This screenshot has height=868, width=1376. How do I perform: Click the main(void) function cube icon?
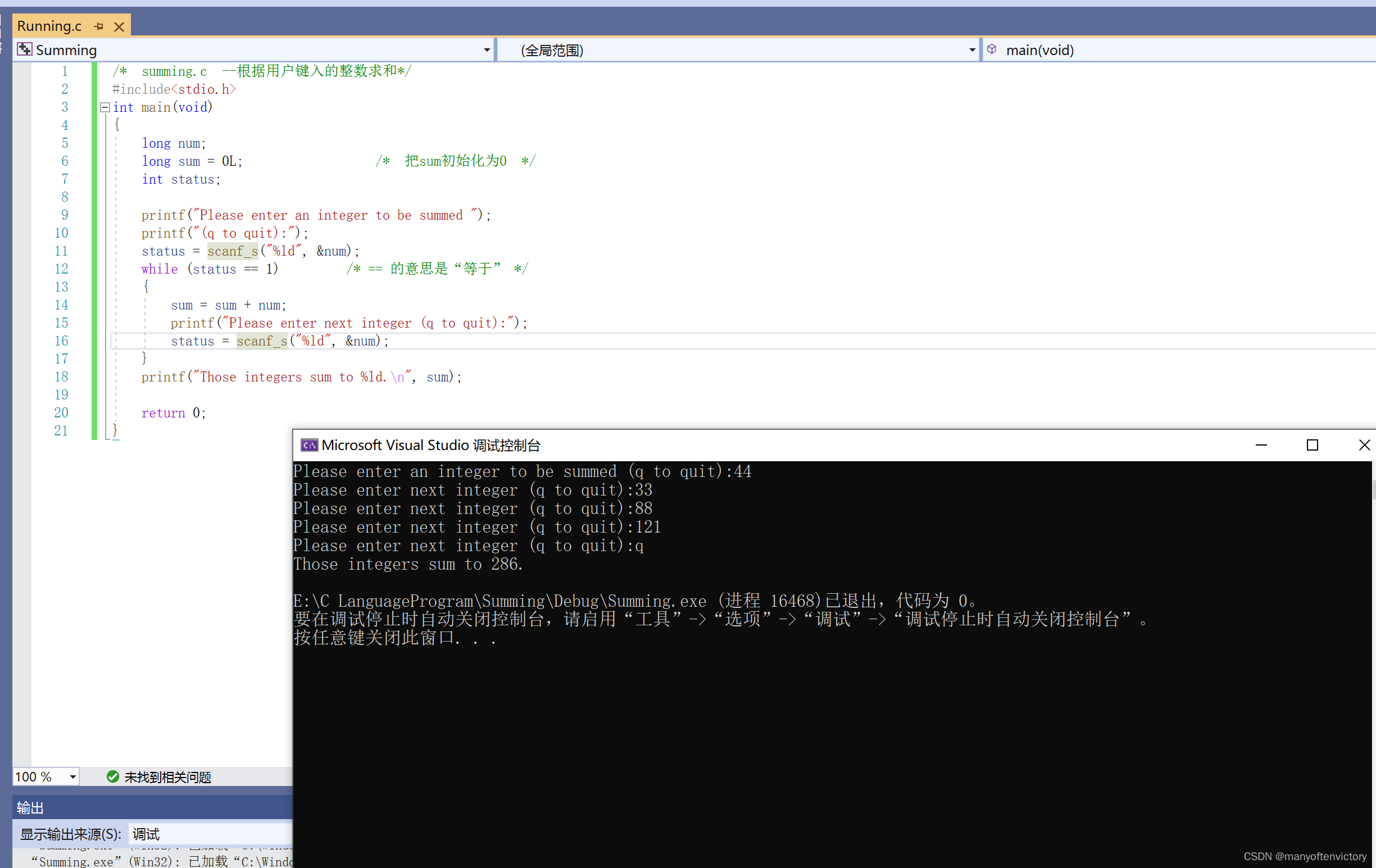point(992,49)
